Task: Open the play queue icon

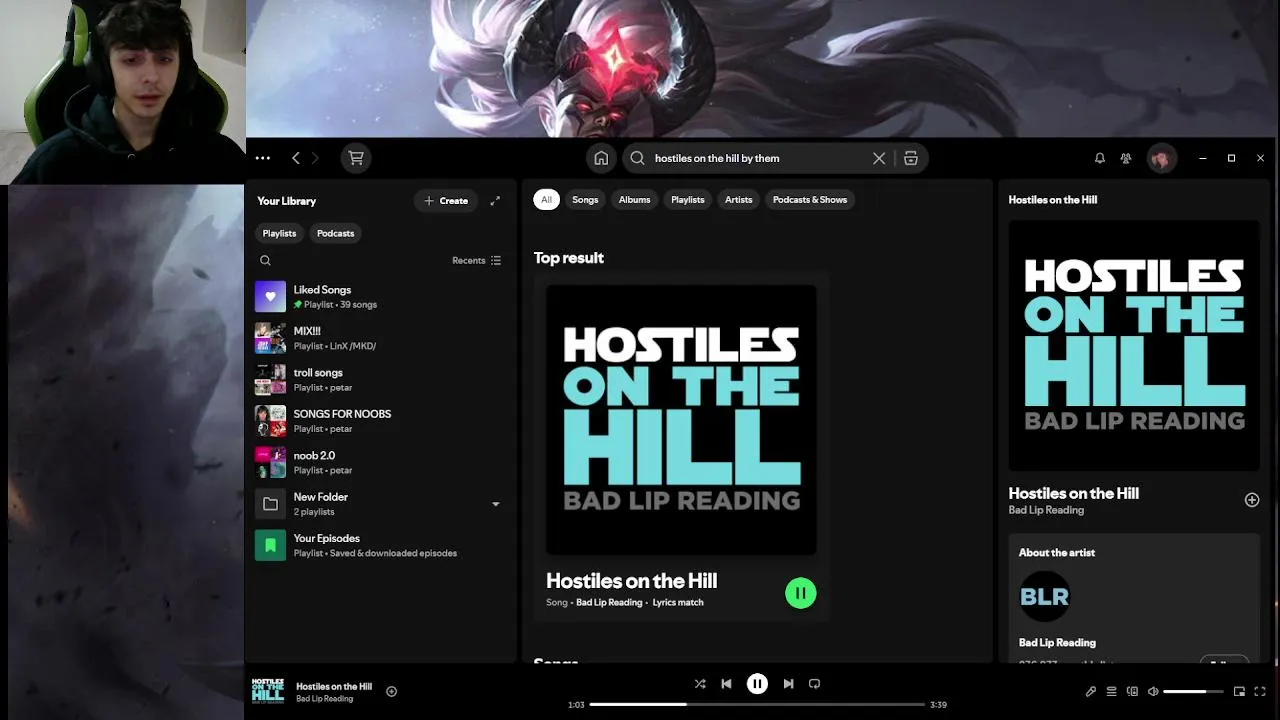Action: [x=1111, y=691]
